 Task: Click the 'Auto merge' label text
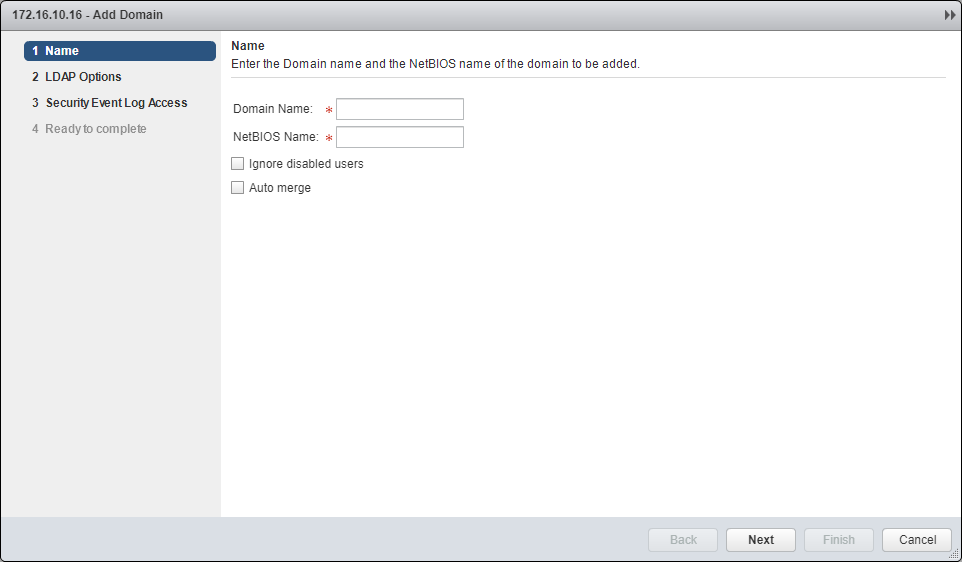pyautogui.click(x=280, y=188)
